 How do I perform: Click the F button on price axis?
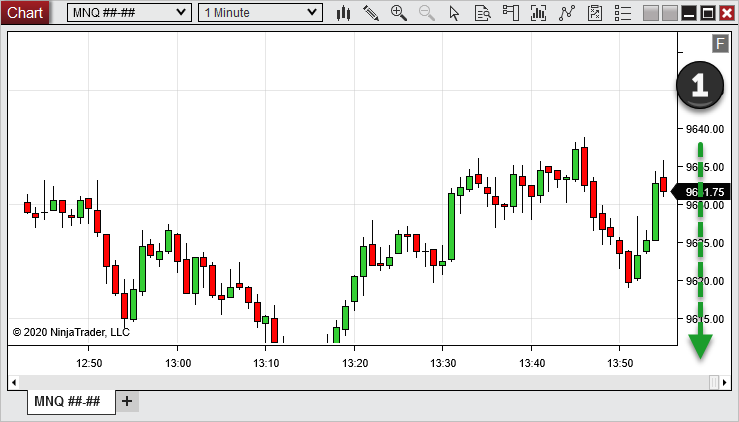pyautogui.click(x=720, y=43)
